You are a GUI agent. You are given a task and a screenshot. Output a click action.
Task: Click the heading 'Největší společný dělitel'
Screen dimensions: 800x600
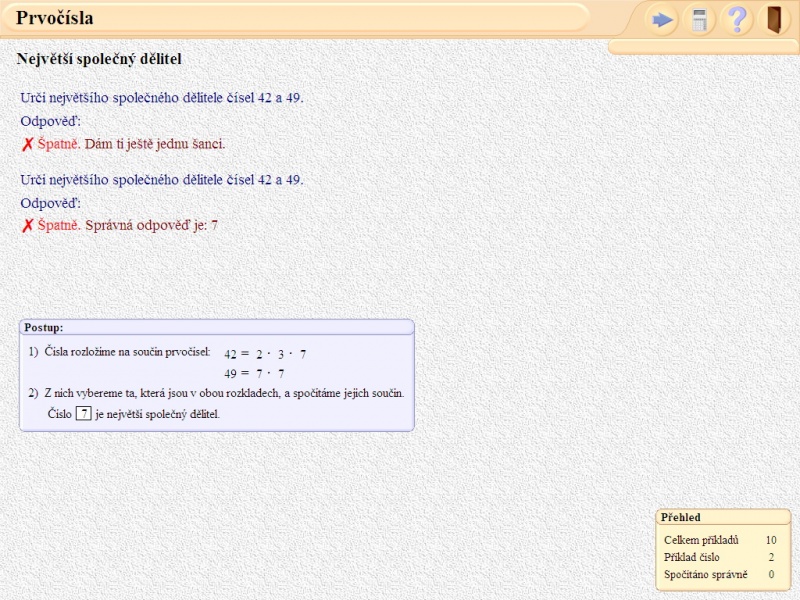(x=99, y=59)
